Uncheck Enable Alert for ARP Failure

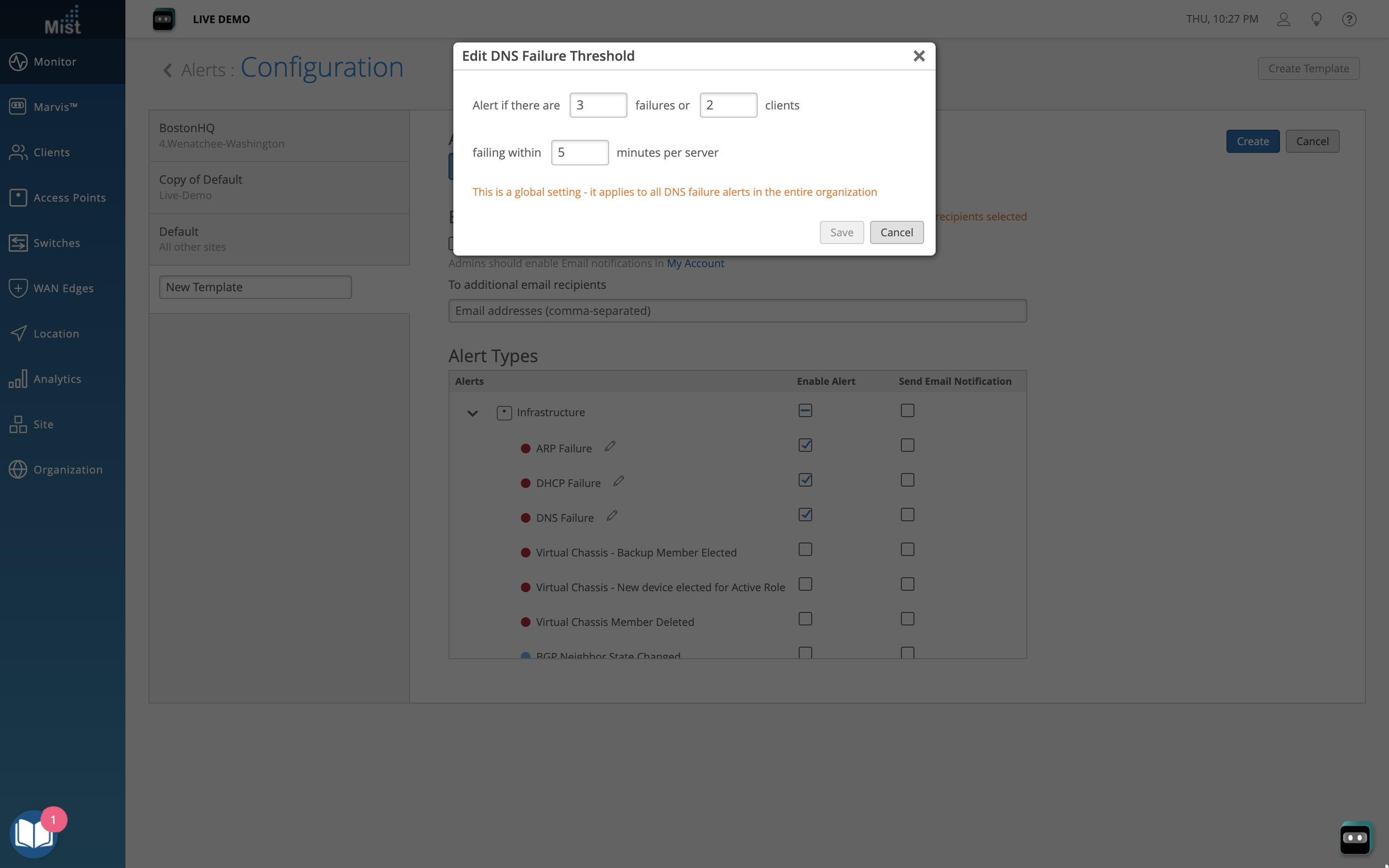click(805, 446)
